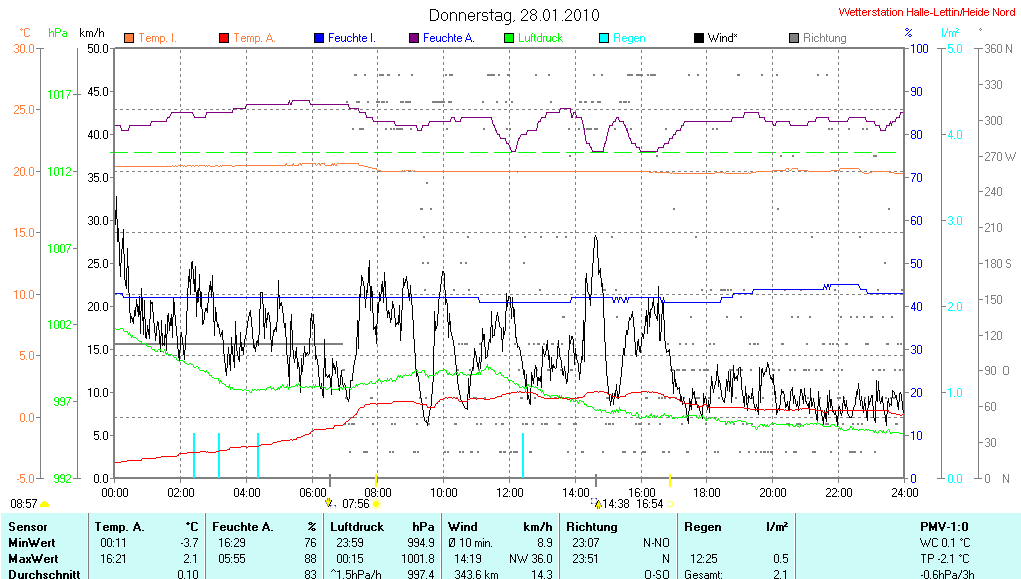Click the gray Richtung legend swatch
The width and height of the screenshot is (1021, 579).
[794, 38]
